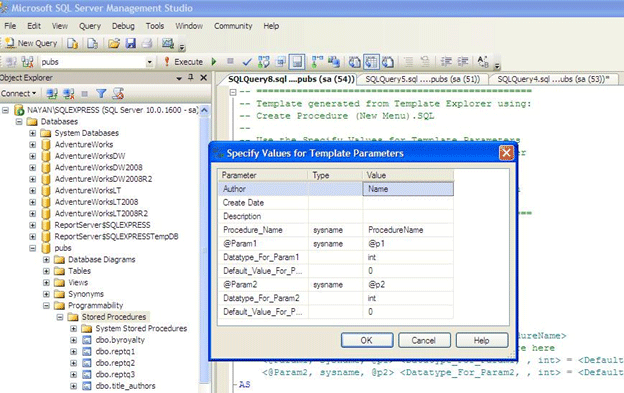624x393 pixels.
Task: Click the New Query toolbar button
Action: (x=31, y=43)
